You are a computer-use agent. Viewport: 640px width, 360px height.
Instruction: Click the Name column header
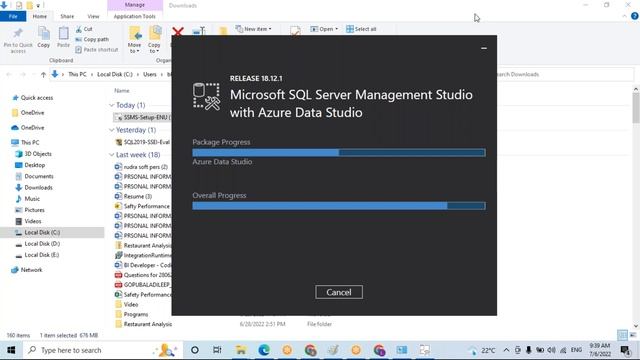122,91
